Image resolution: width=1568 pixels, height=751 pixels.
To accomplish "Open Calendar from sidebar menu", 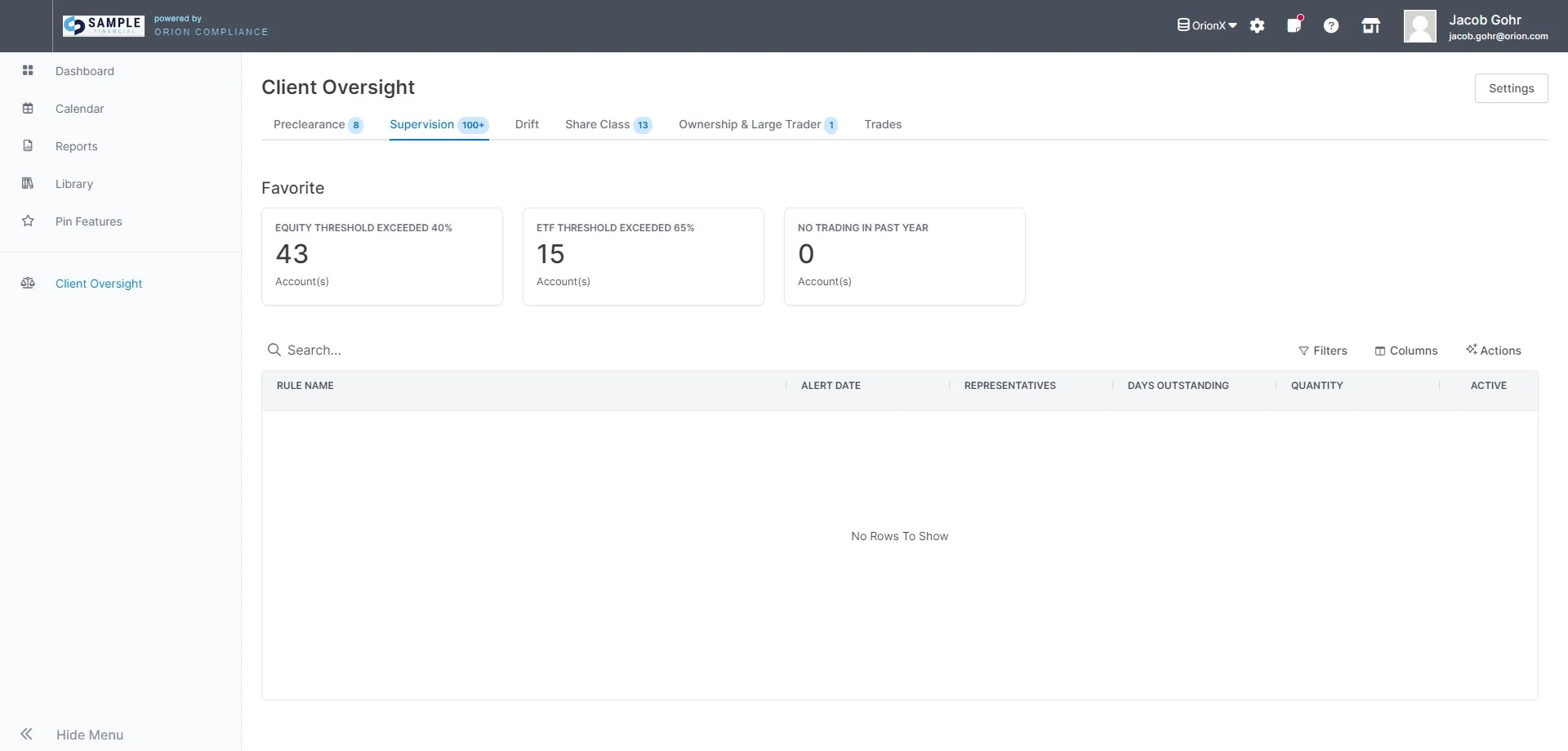I will (x=79, y=109).
